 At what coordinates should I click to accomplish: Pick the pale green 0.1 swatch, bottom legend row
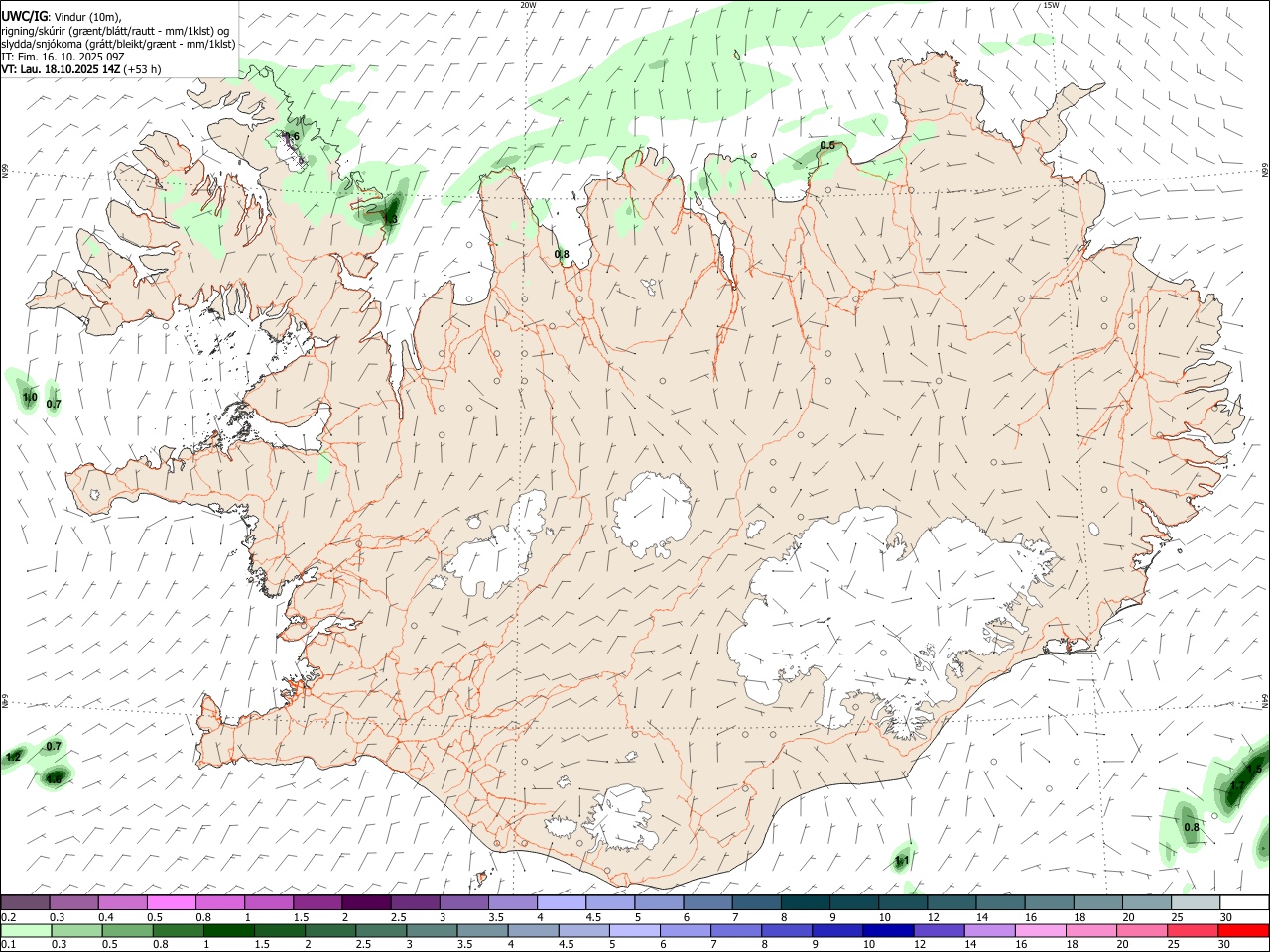(26, 931)
